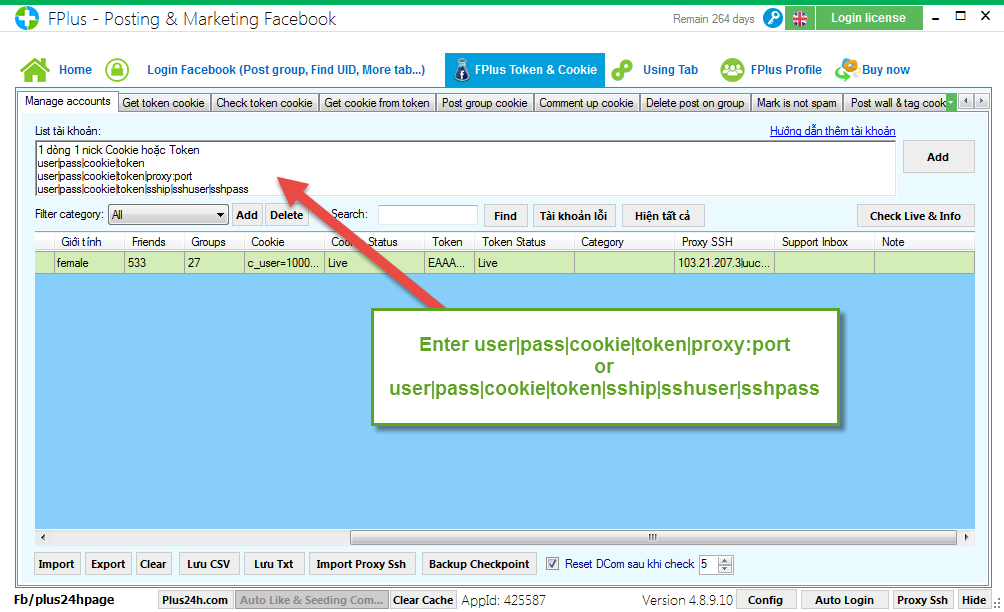This screenshot has height=612, width=1004.
Task: Toggle Reset DCom sau khi check checkbox
Action: [553, 564]
